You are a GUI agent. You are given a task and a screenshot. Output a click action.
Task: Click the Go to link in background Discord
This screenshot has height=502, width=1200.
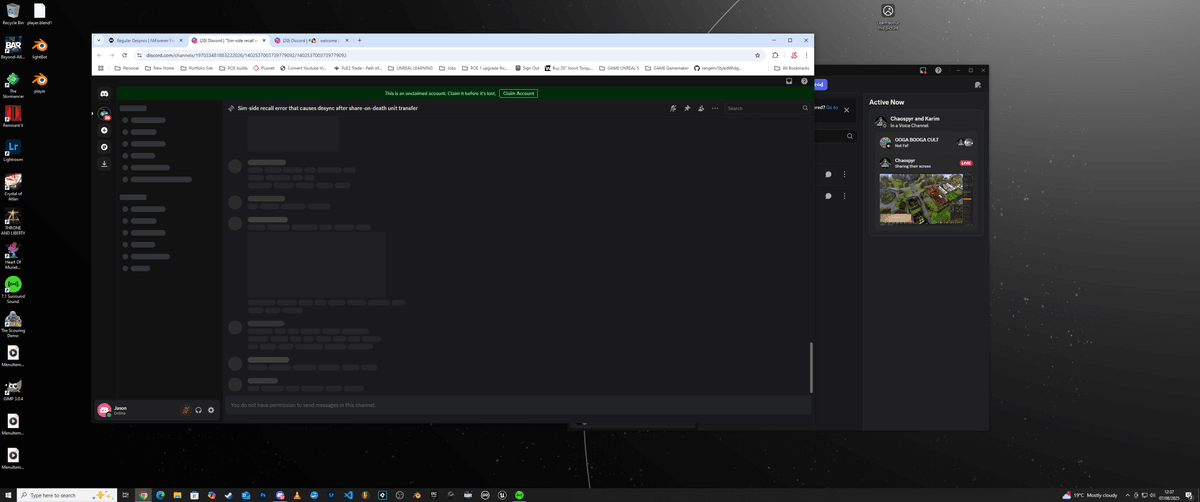(832, 106)
